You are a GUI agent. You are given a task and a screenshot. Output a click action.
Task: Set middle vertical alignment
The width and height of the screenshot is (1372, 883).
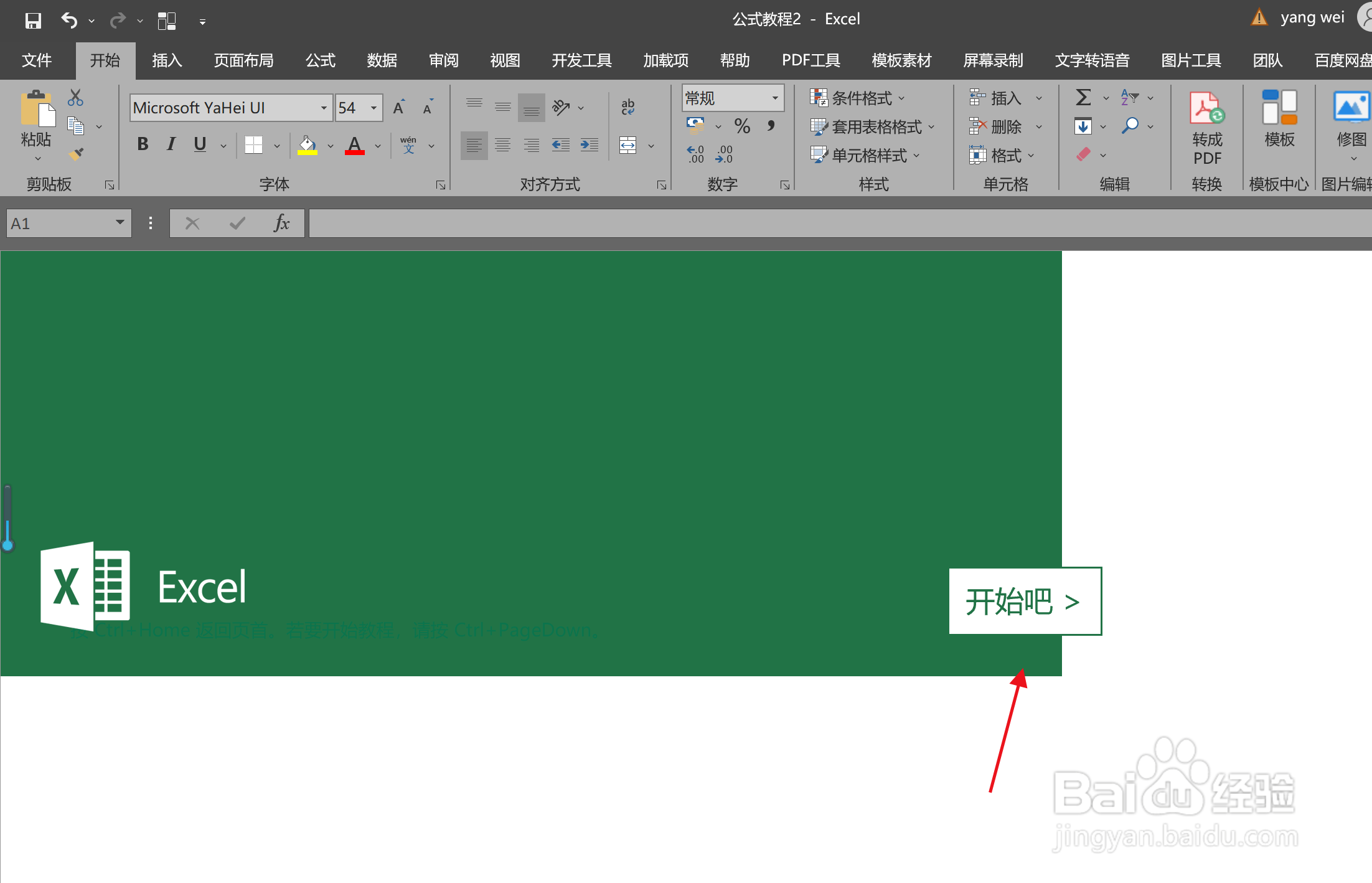coord(503,107)
